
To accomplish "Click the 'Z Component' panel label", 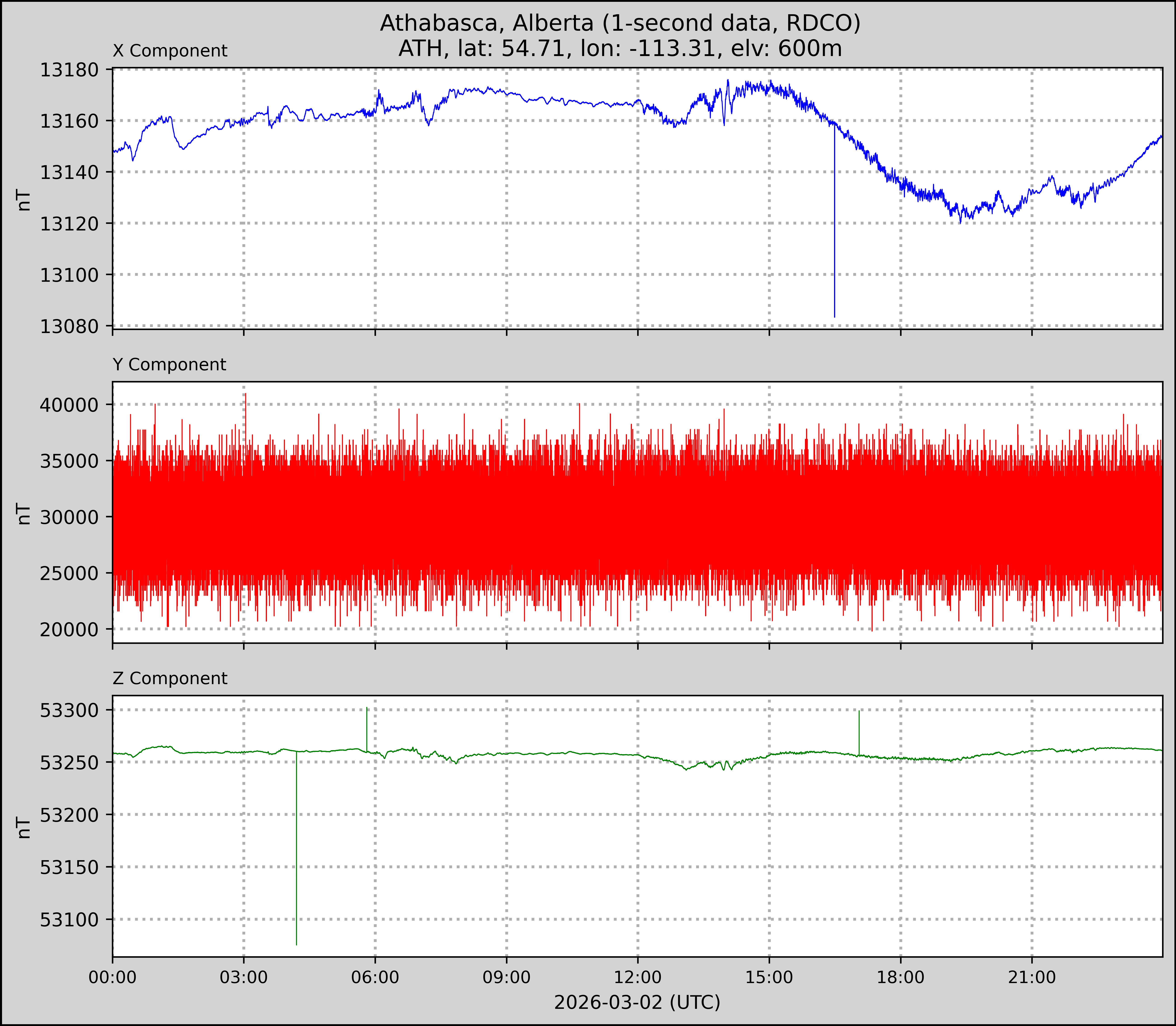I will tap(170, 679).
